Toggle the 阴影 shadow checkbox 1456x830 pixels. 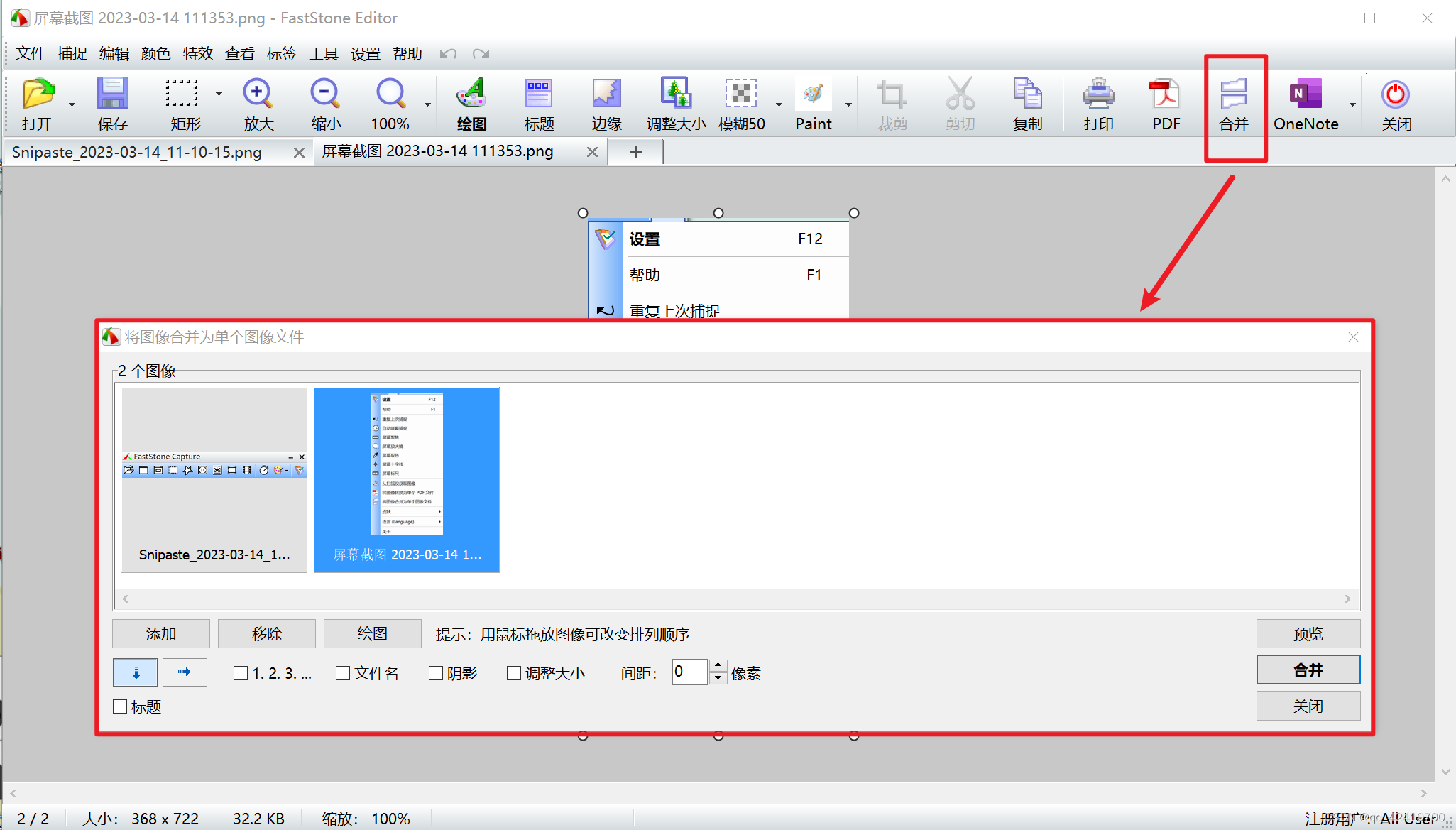coord(436,673)
